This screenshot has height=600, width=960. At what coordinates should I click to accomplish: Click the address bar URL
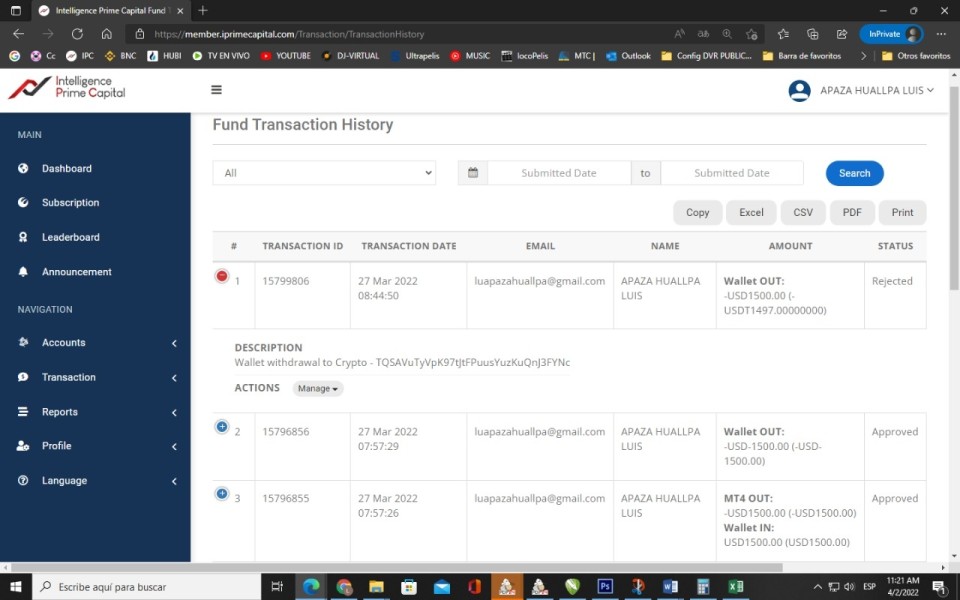tap(289, 34)
